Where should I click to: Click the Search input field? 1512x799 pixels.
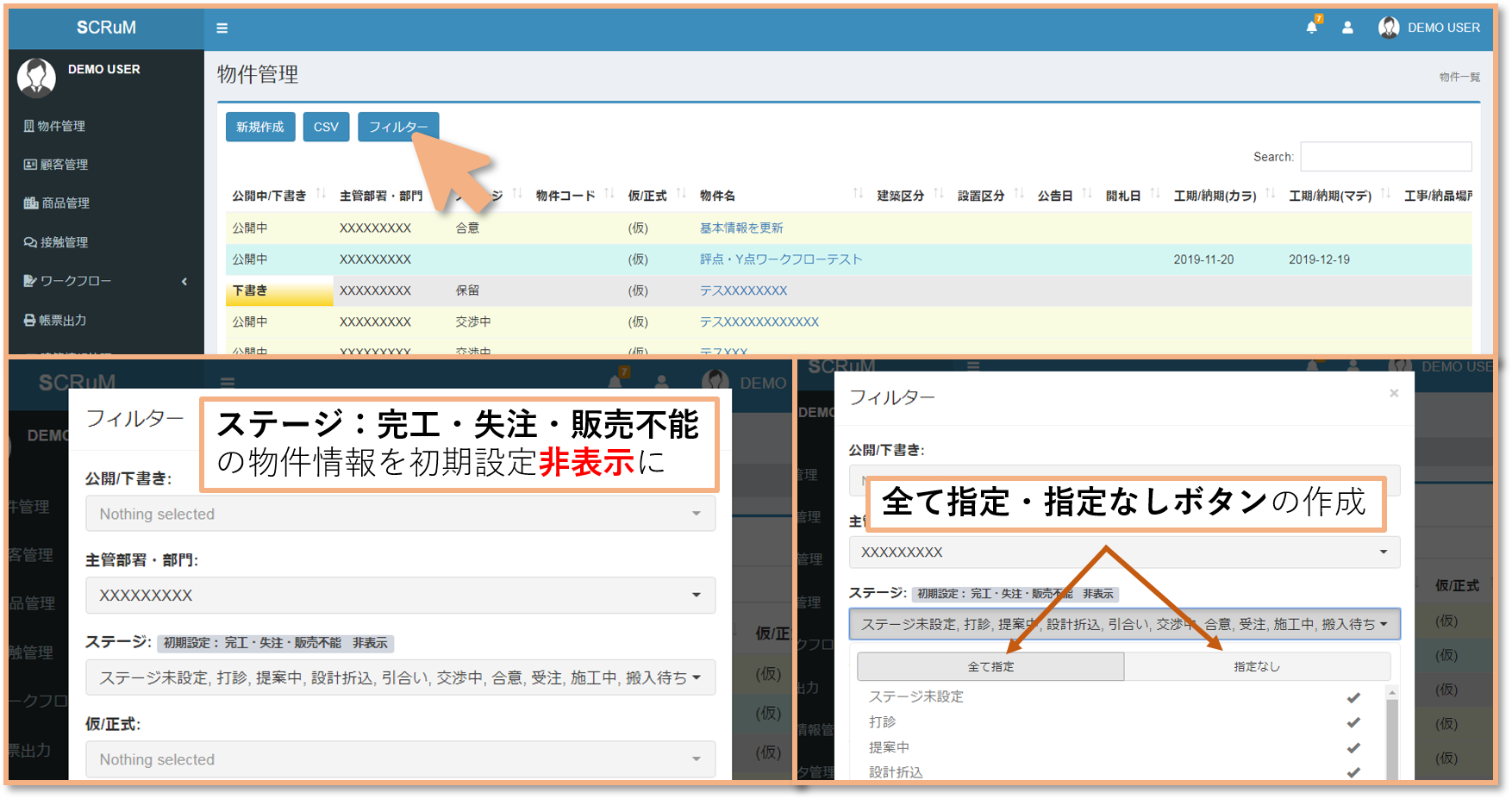pyautogui.click(x=1385, y=157)
